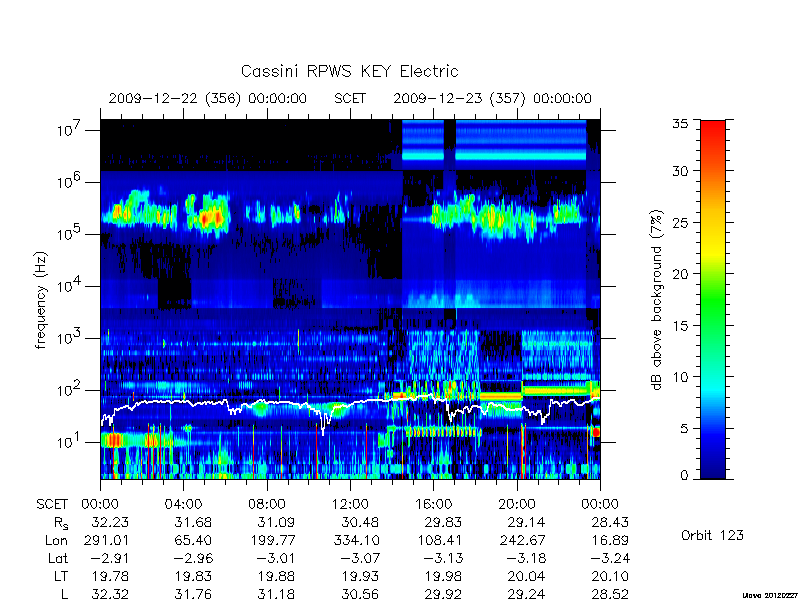Viewport: 800px width, 600px height.
Task: Click the 'Cassini RPWS KEY Electric' plot title
Action: pyautogui.click(x=349, y=71)
